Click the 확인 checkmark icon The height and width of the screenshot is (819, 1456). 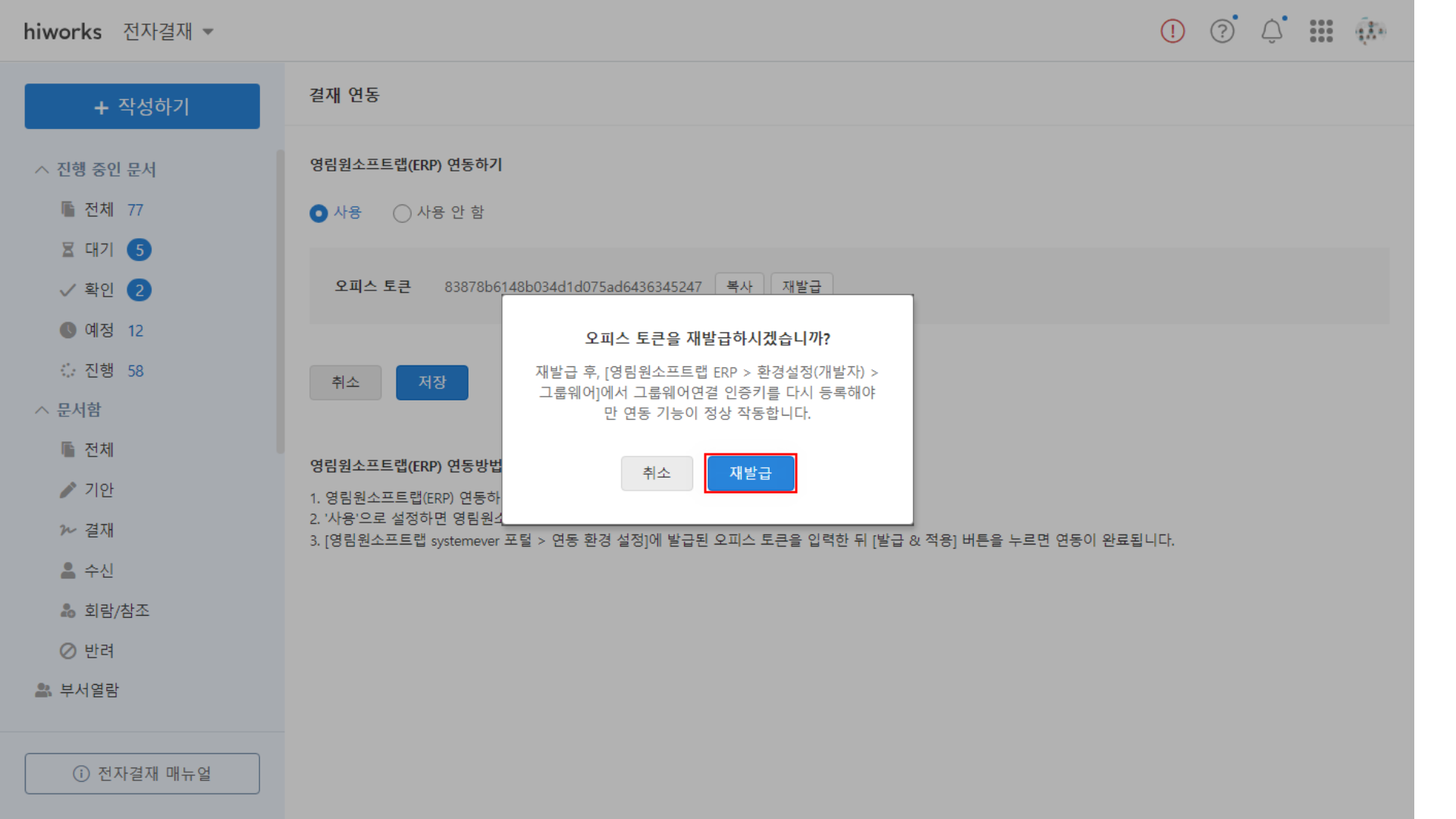(68, 290)
